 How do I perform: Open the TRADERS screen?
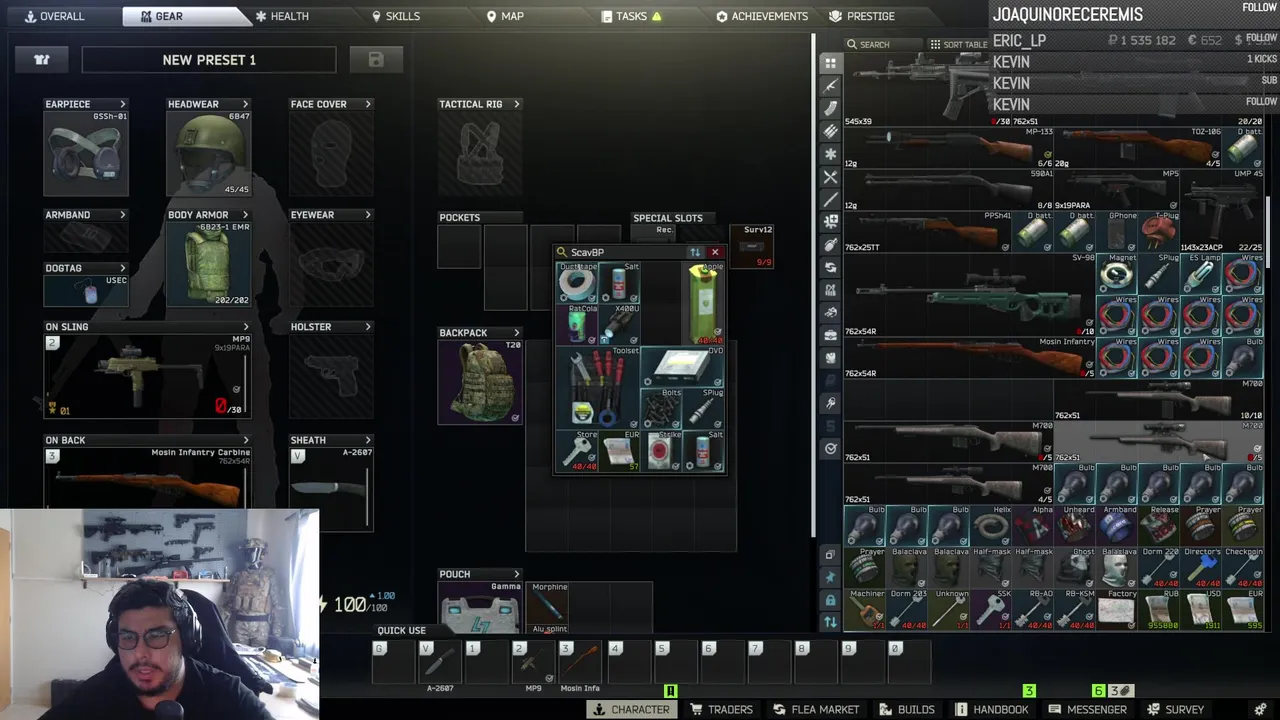pyautogui.click(x=721, y=709)
